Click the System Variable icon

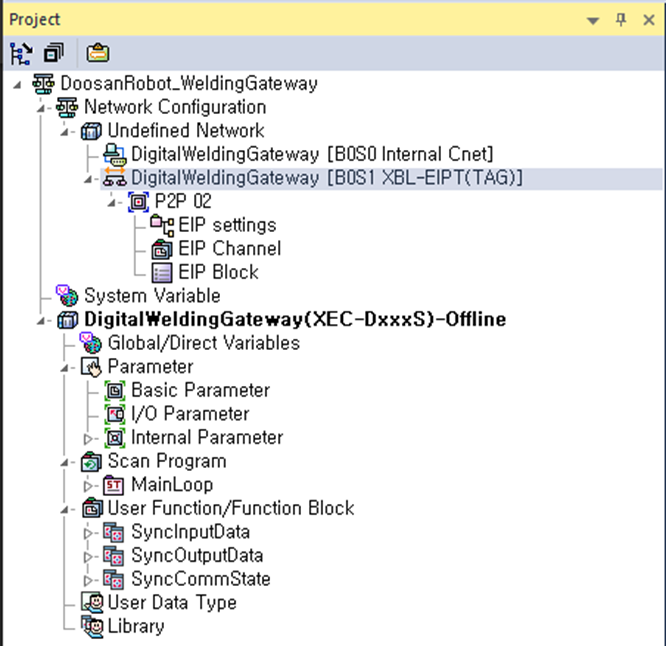[69, 296]
